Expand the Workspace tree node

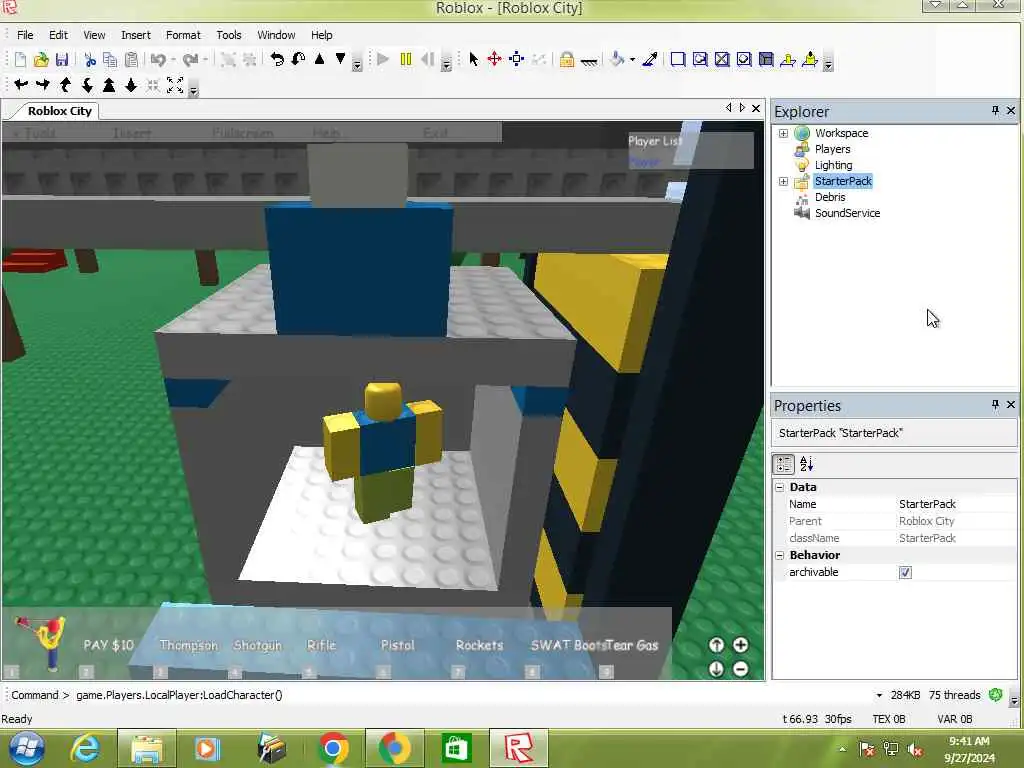[x=783, y=133]
